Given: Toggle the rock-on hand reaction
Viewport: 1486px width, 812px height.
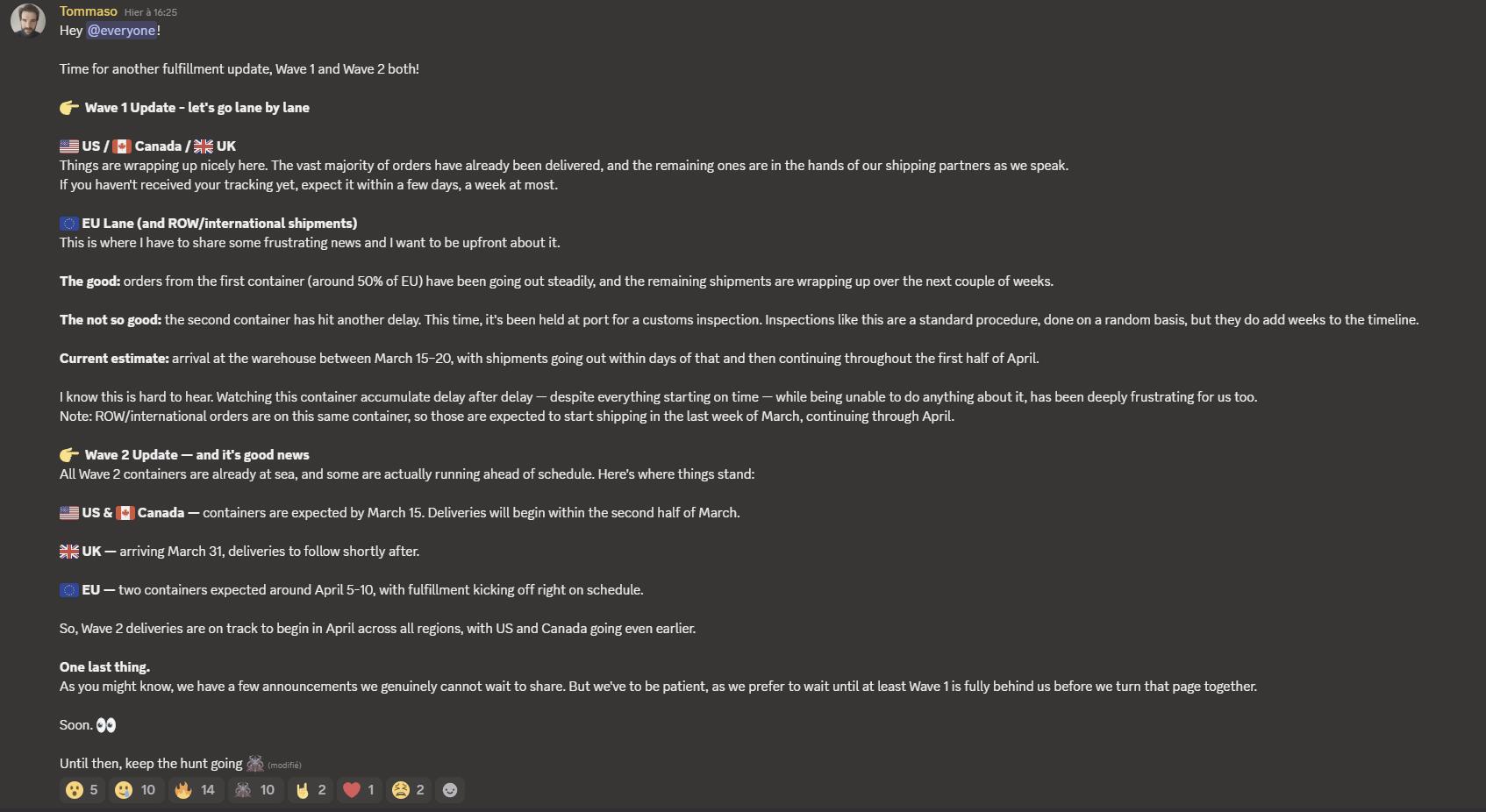Looking at the screenshot, I should (x=311, y=790).
